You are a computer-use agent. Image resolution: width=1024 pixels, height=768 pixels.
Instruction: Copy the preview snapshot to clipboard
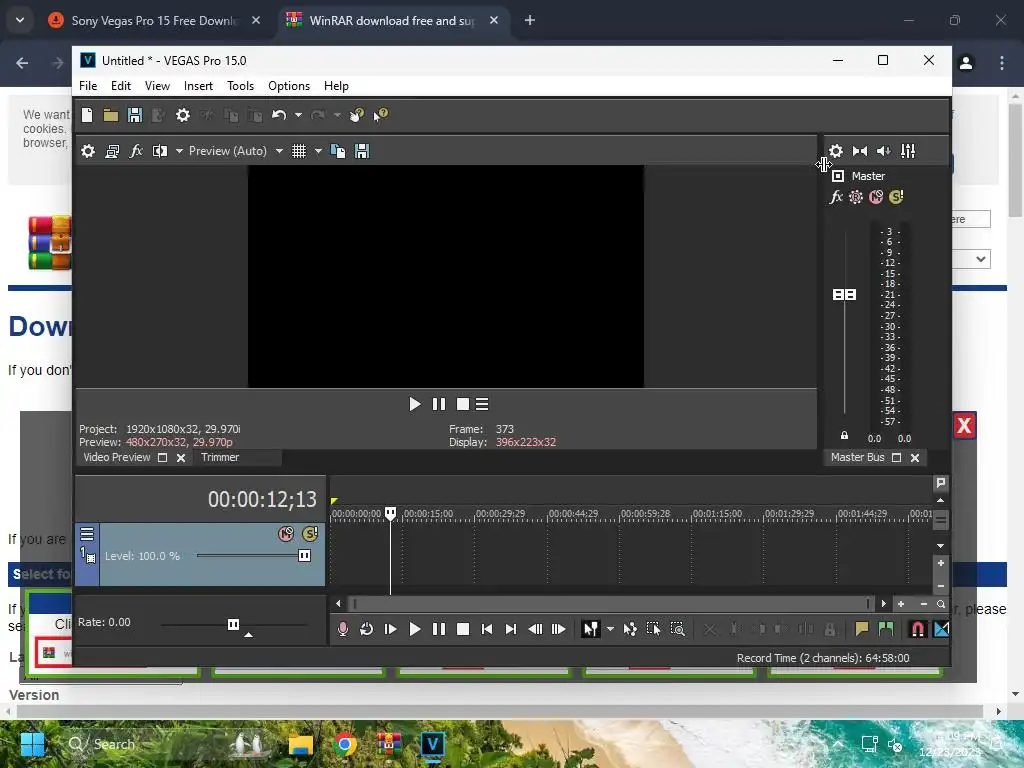pyautogui.click(x=338, y=152)
